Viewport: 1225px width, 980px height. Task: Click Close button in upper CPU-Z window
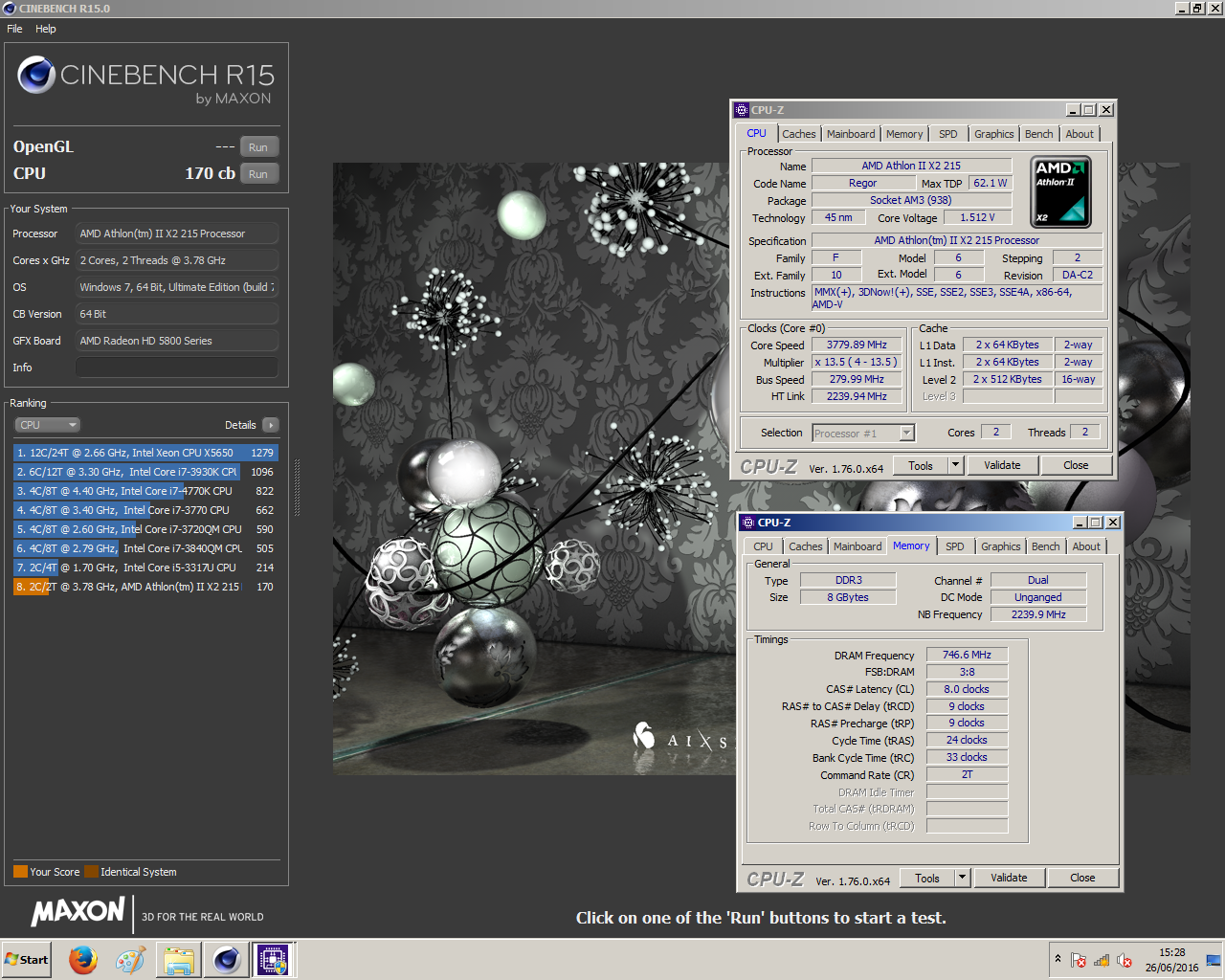1076,466
